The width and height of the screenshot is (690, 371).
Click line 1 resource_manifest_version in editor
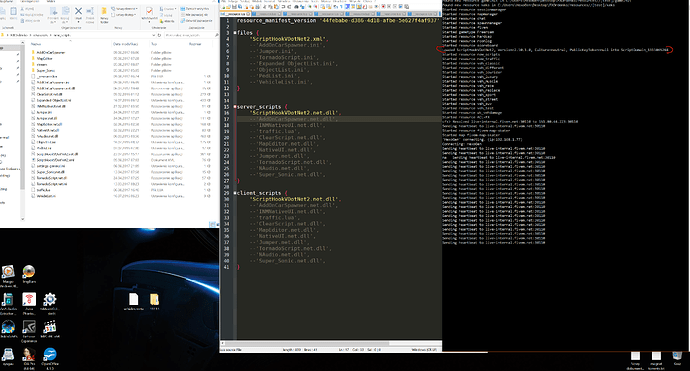click(338, 20)
